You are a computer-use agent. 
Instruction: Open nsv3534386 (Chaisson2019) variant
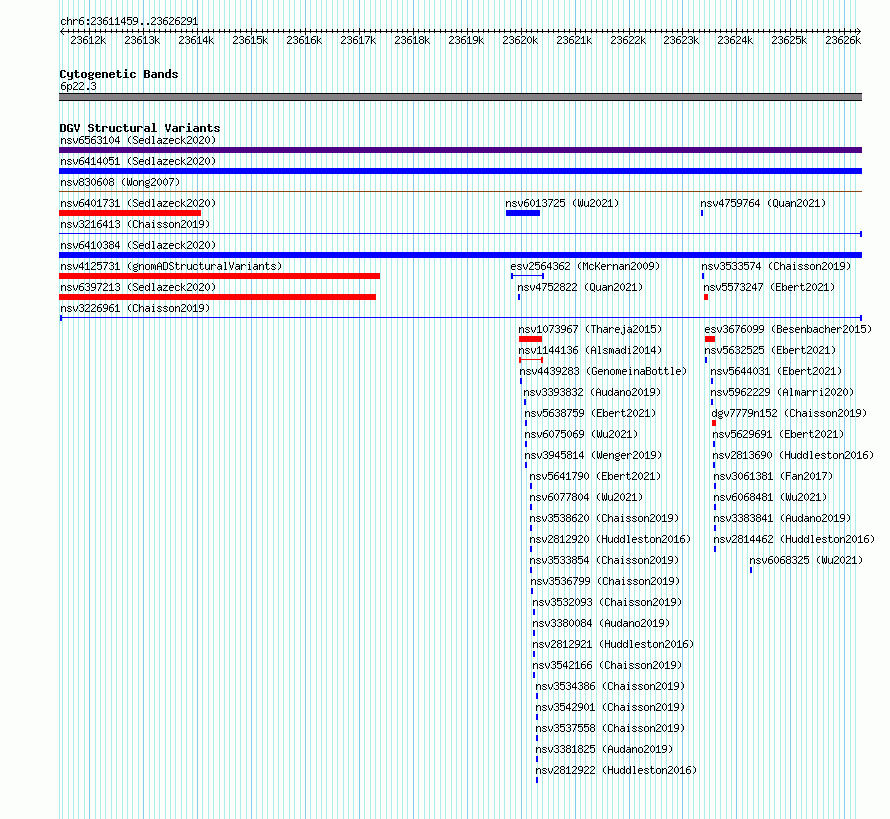coord(610,686)
